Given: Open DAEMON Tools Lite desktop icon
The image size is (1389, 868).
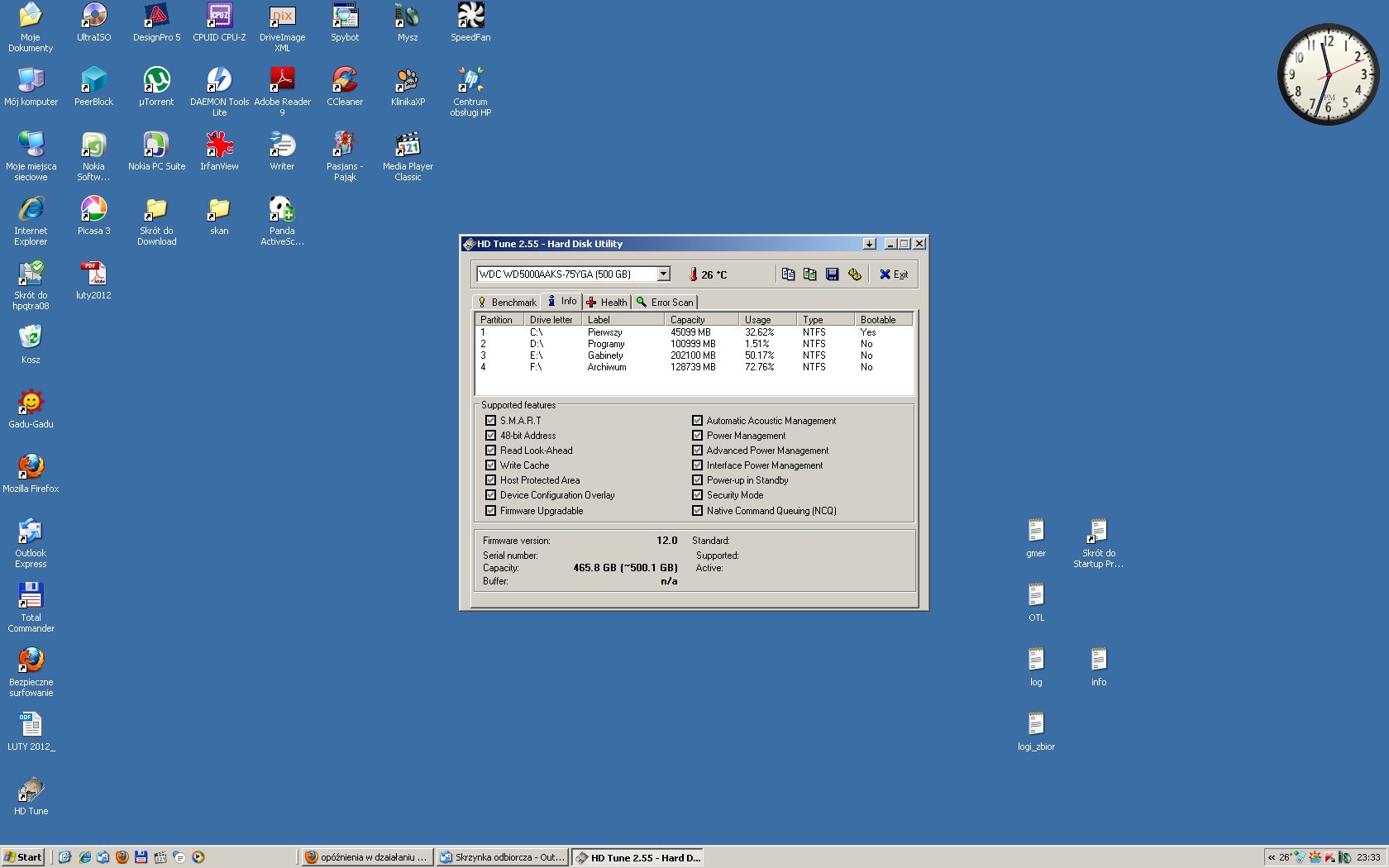Looking at the screenshot, I should pos(219,92).
